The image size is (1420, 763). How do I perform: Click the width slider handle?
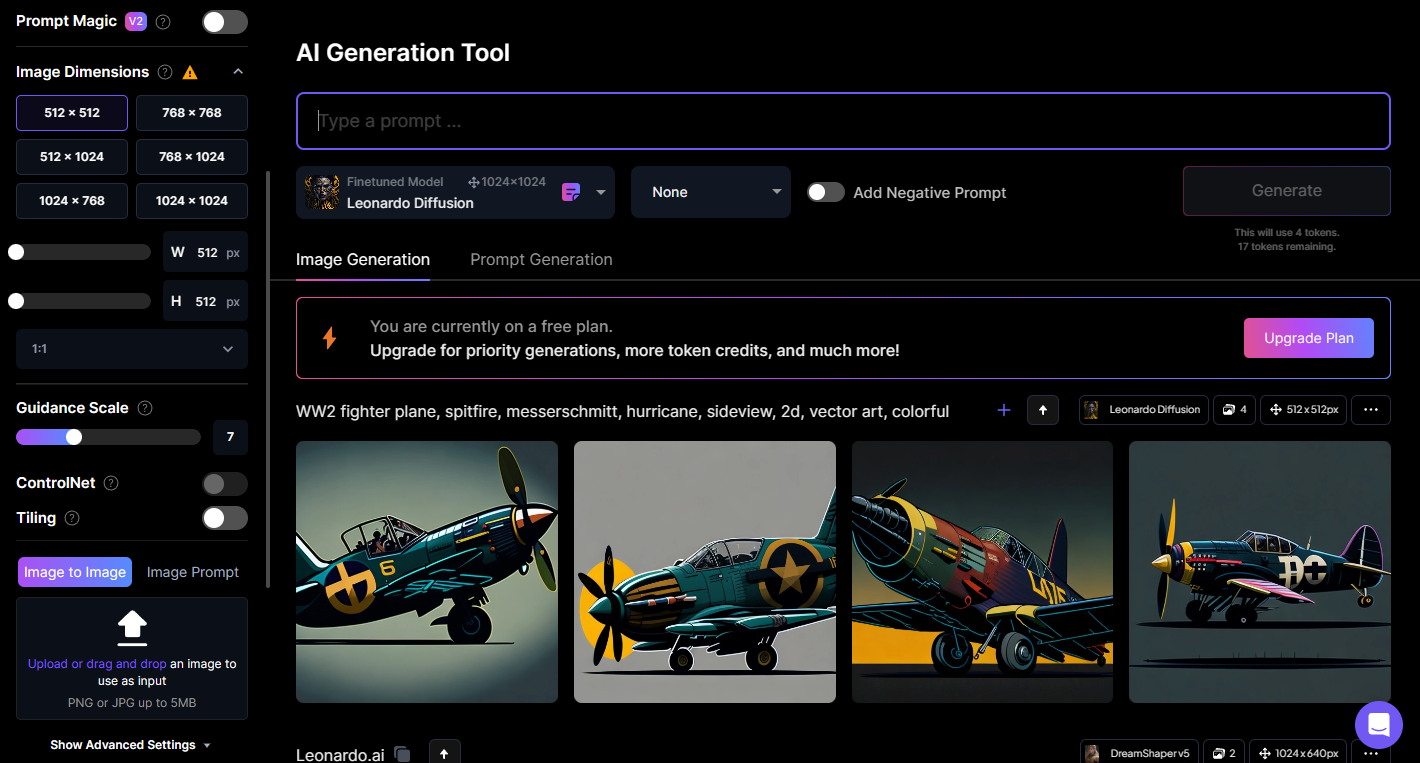pyautogui.click(x=16, y=252)
